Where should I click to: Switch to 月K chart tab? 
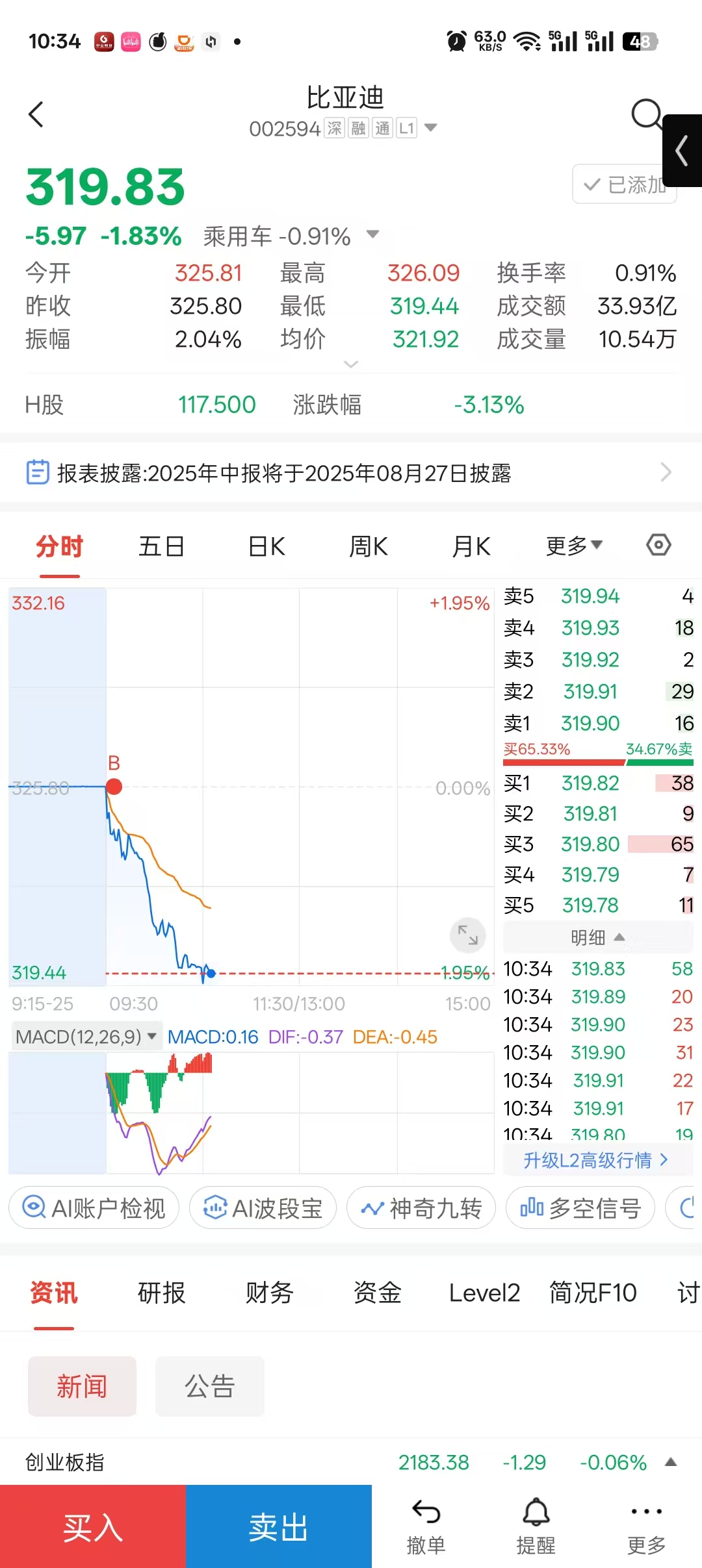click(x=471, y=546)
